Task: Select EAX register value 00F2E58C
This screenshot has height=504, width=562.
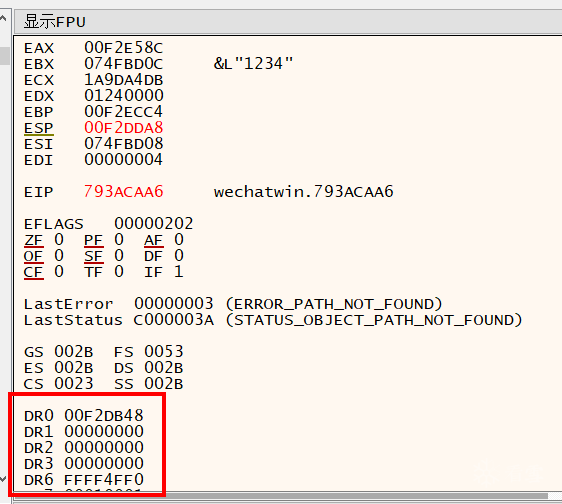Action: (x=124, y=48)
